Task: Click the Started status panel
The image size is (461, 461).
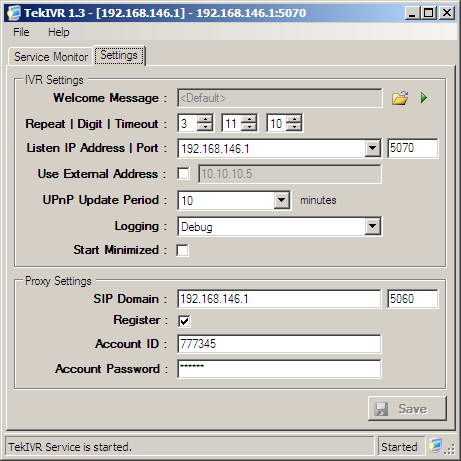Action: click(401, 446)
